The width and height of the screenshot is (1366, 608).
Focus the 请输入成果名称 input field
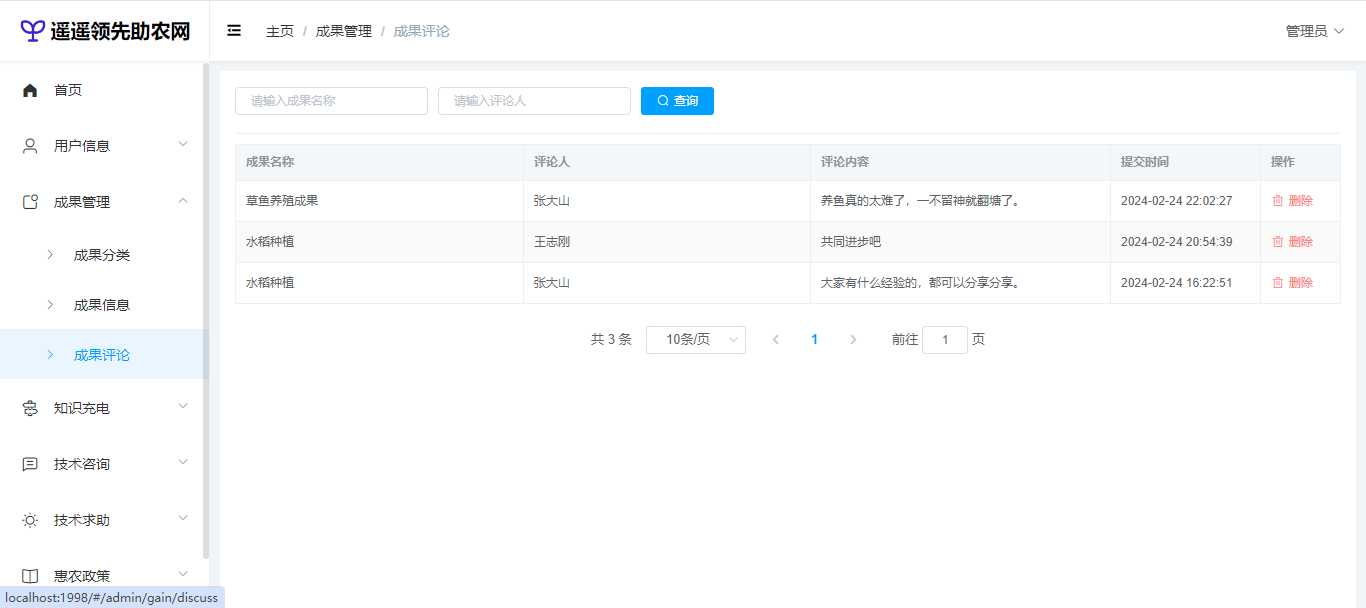tap(331, 101)
